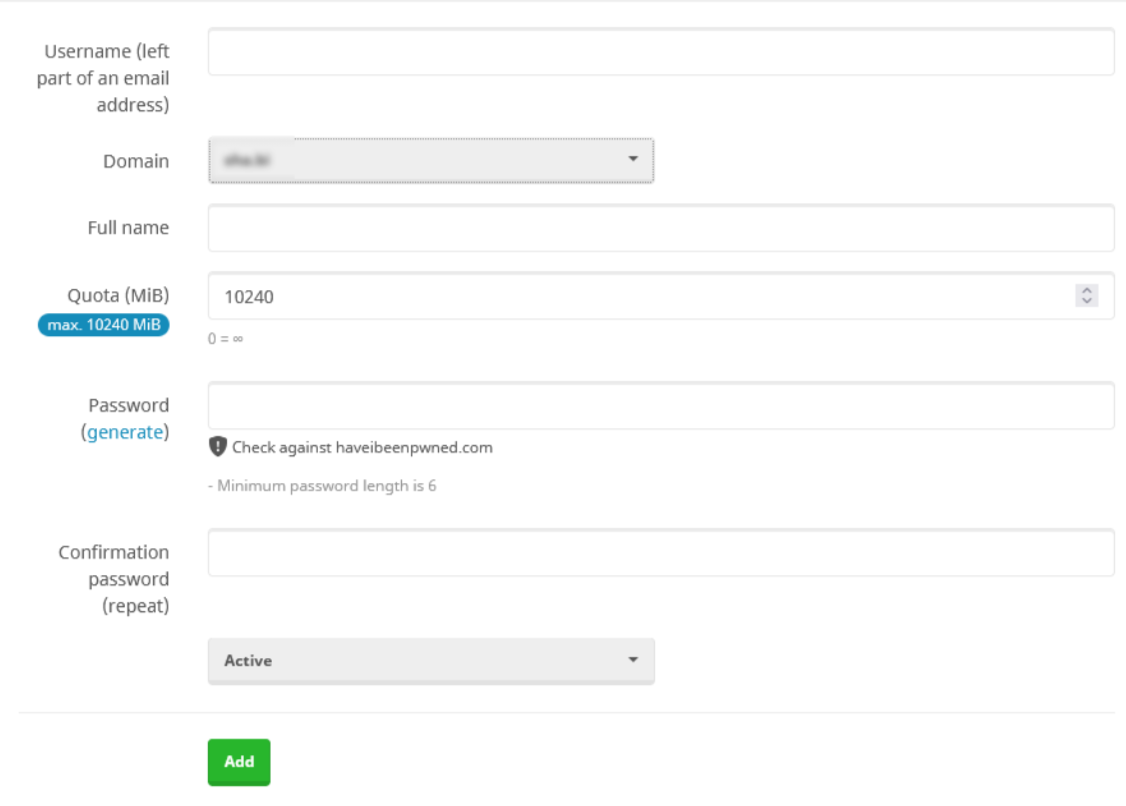Click the shield icon beside haveibeenpwned check
The image size is (1126, 806).
point(217,447)
